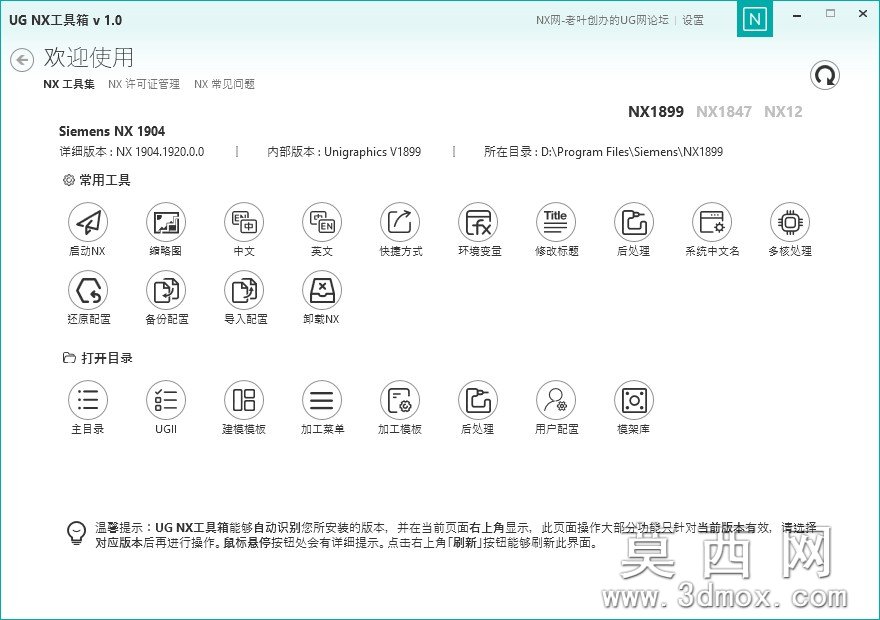Image resolution: width=880 pixels, height=620 pixels.
Task: Select the NX1899 version tab
Action: pos(656,112)
